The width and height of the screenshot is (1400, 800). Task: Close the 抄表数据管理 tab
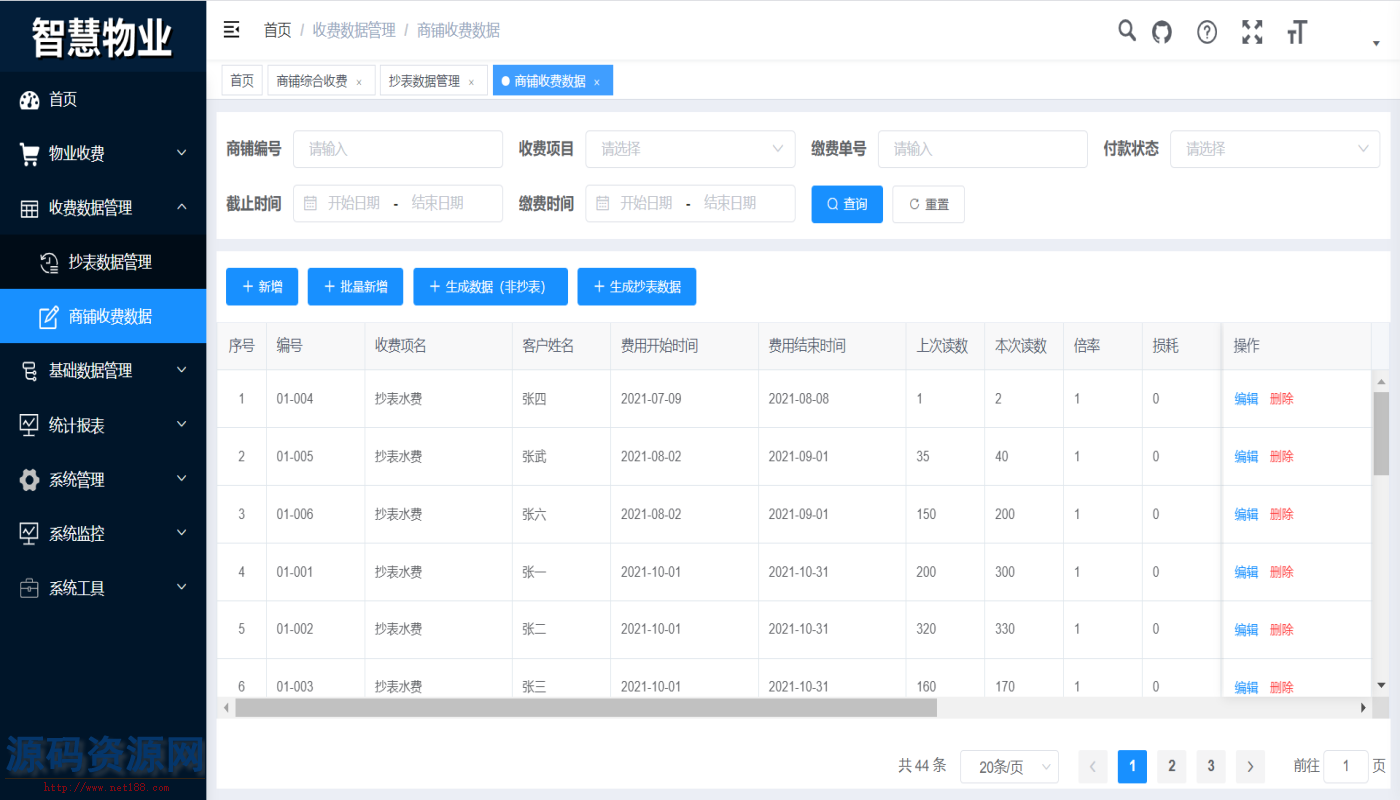tap(471, 82)
